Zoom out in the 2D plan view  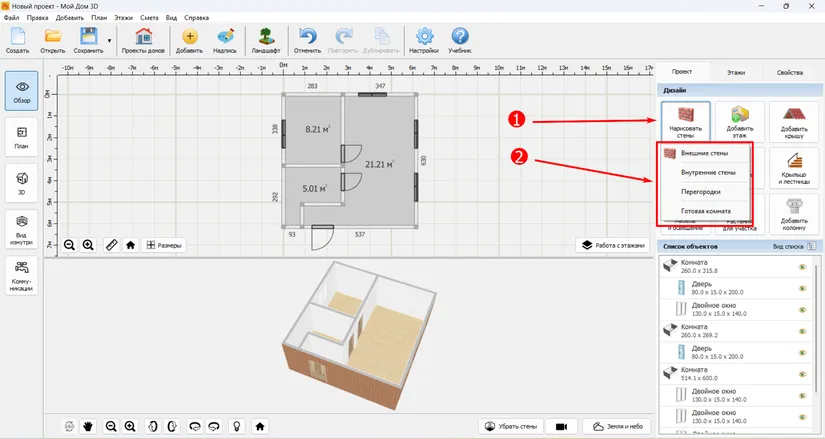tap(69, 245)
